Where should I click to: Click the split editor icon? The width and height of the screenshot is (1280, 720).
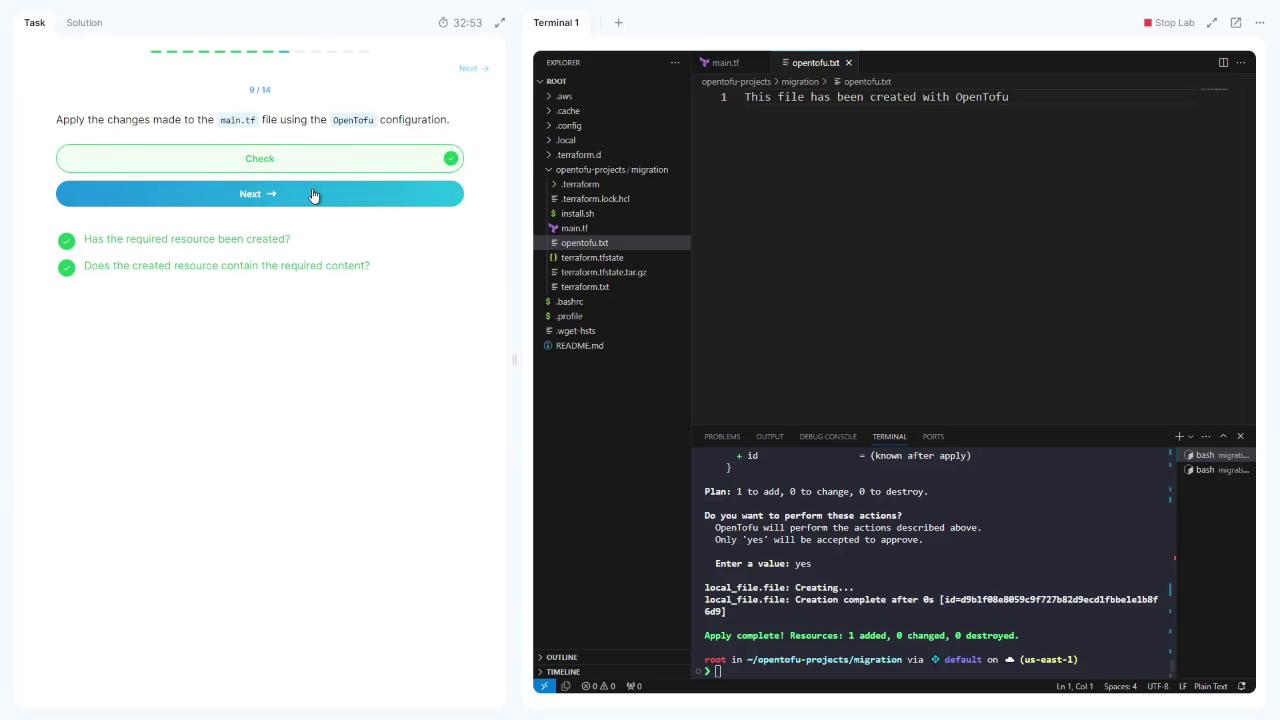click(1223, 62)
